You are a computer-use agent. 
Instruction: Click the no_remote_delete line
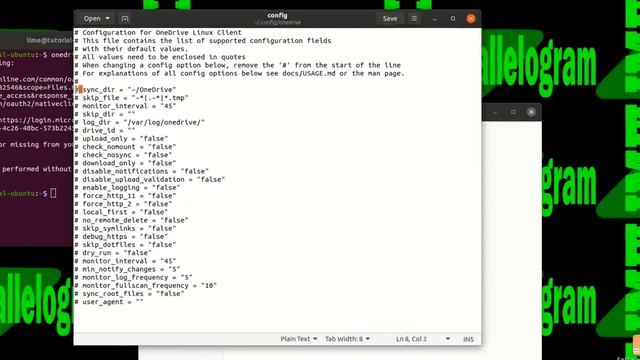[132, 220]
